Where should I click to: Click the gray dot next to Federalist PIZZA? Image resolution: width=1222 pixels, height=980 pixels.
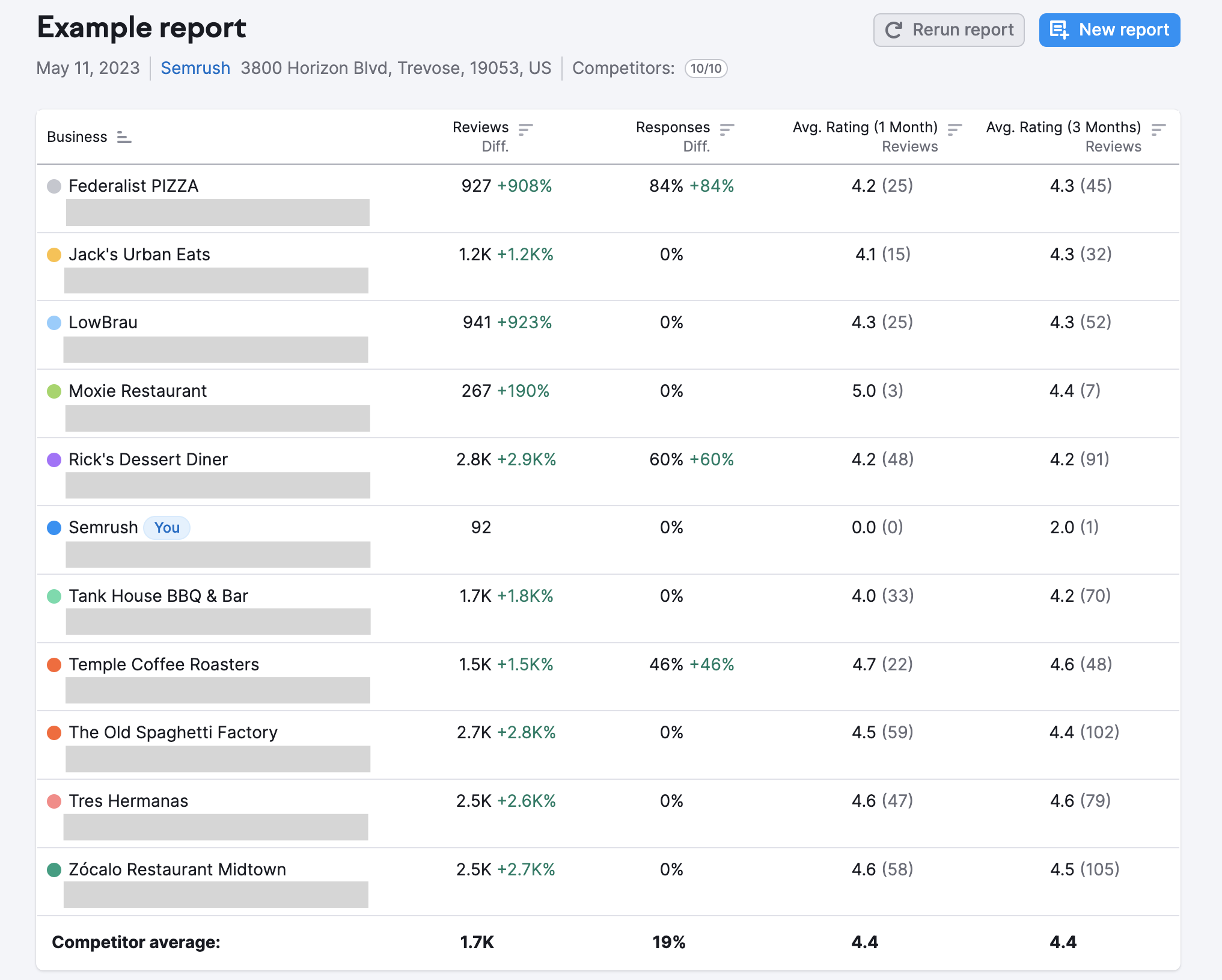click(x=53, y=186)
